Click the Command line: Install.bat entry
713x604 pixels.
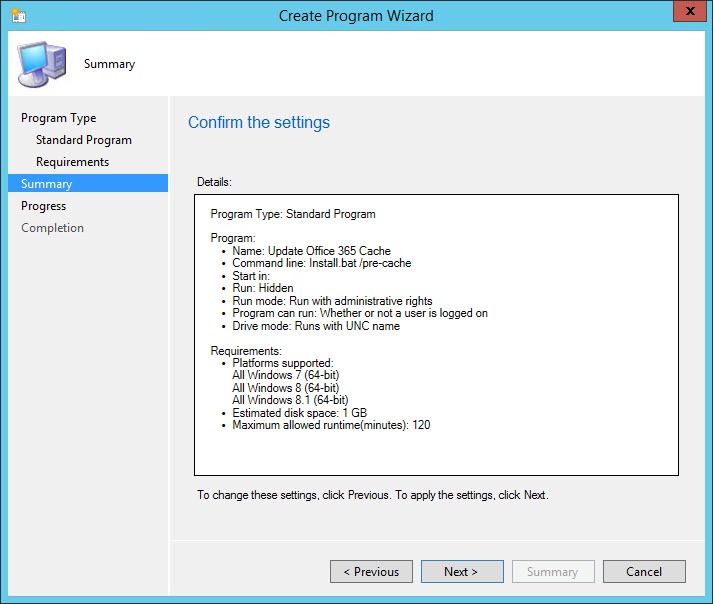(x=321, y=263)
